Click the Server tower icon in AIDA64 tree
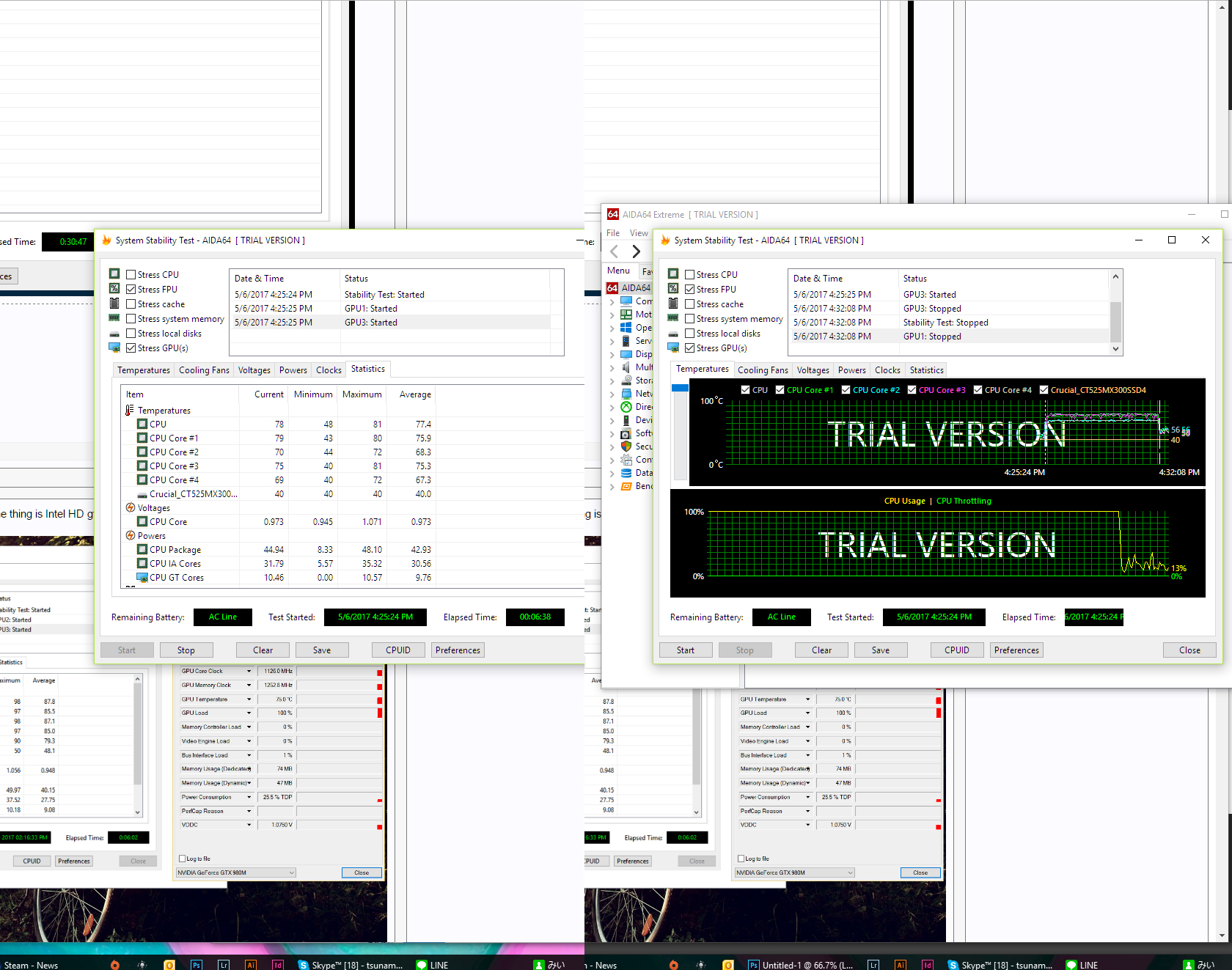 (626, 341)
